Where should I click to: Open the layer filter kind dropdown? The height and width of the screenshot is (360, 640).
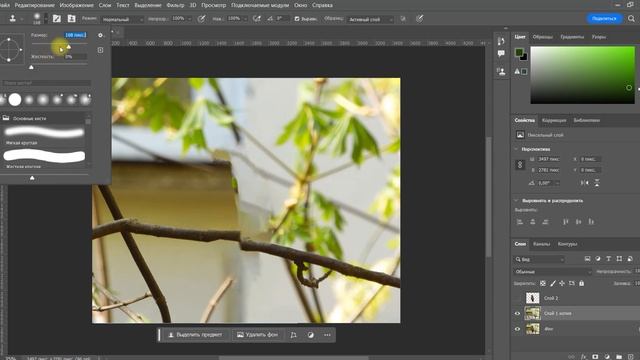point(539,259)
